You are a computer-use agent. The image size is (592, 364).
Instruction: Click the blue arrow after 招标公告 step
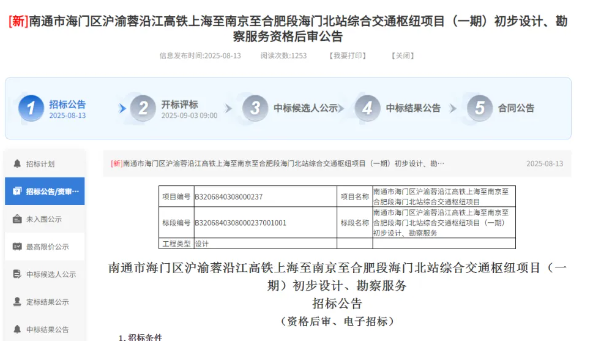click(122, 108)
